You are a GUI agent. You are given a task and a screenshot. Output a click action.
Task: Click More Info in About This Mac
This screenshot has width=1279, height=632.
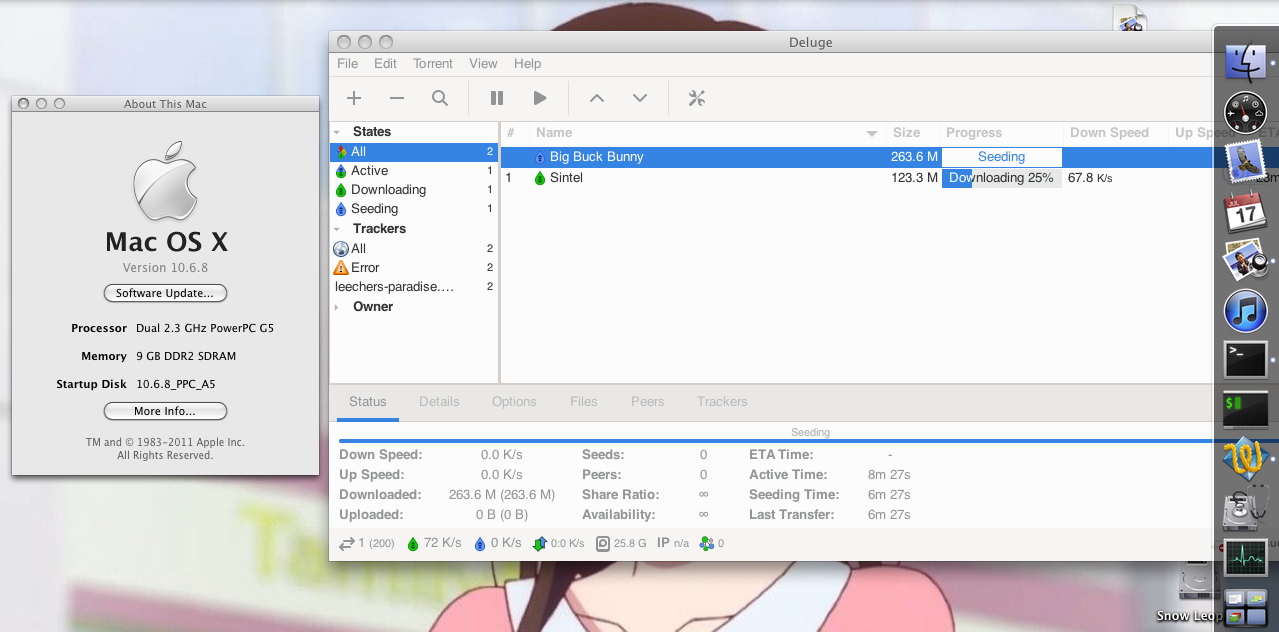coord(165,411)
